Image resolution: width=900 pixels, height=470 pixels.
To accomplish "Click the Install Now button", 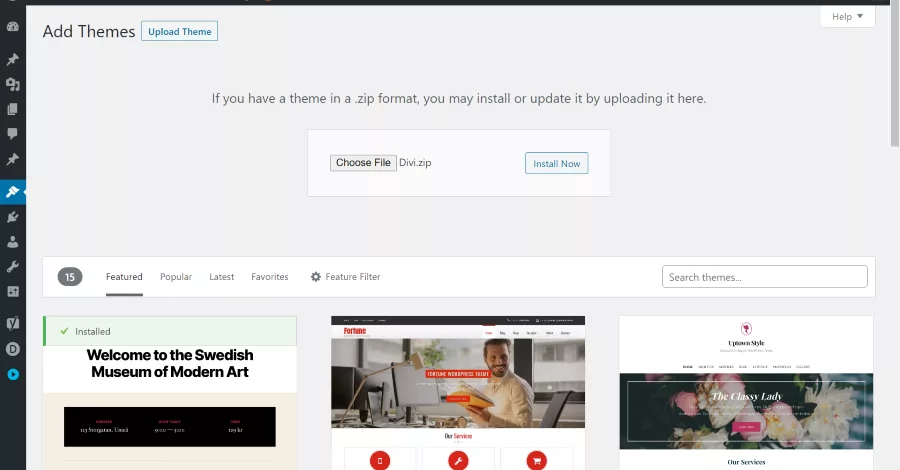I will click(x=557, y=164).
